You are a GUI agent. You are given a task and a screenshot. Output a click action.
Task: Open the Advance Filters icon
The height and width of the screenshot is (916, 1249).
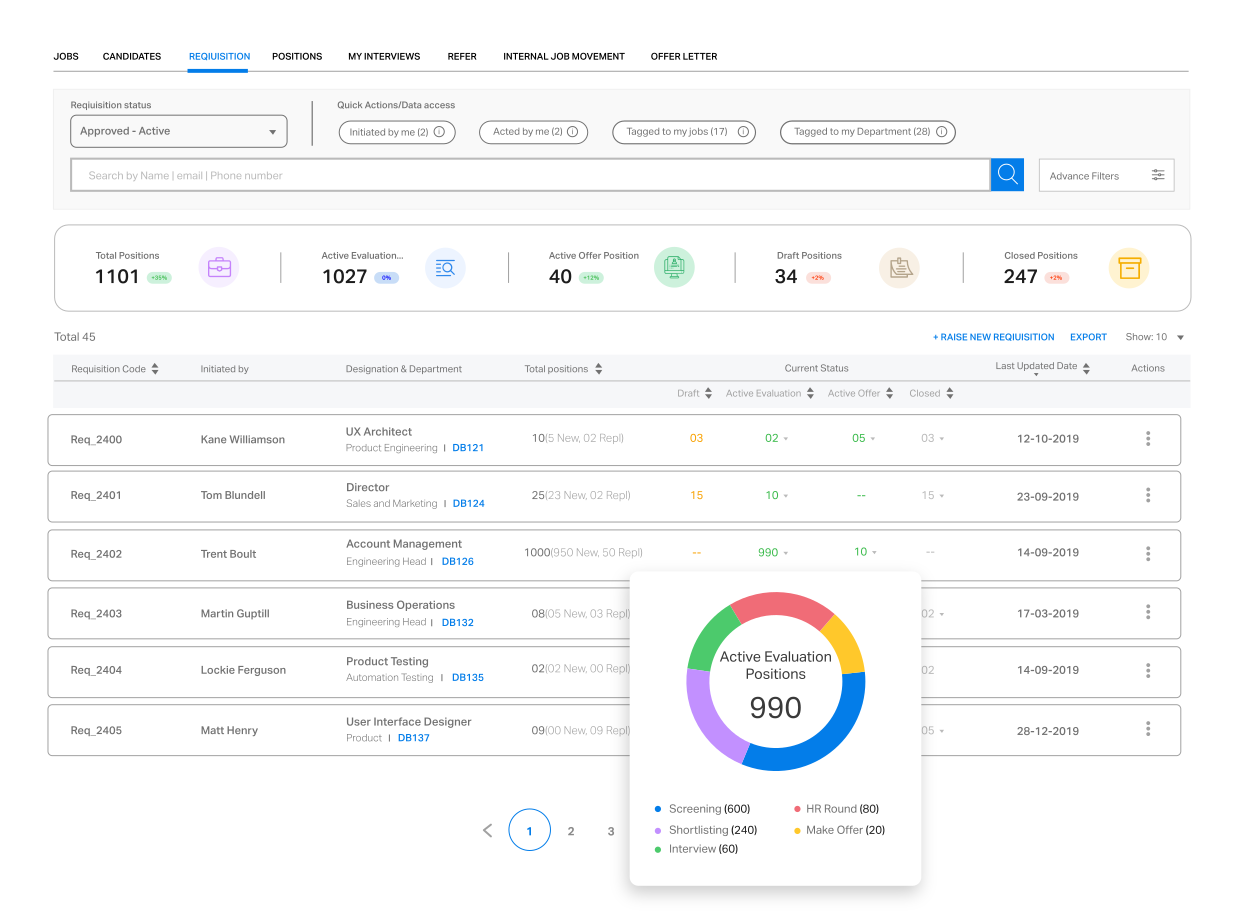coord(1158,174)
